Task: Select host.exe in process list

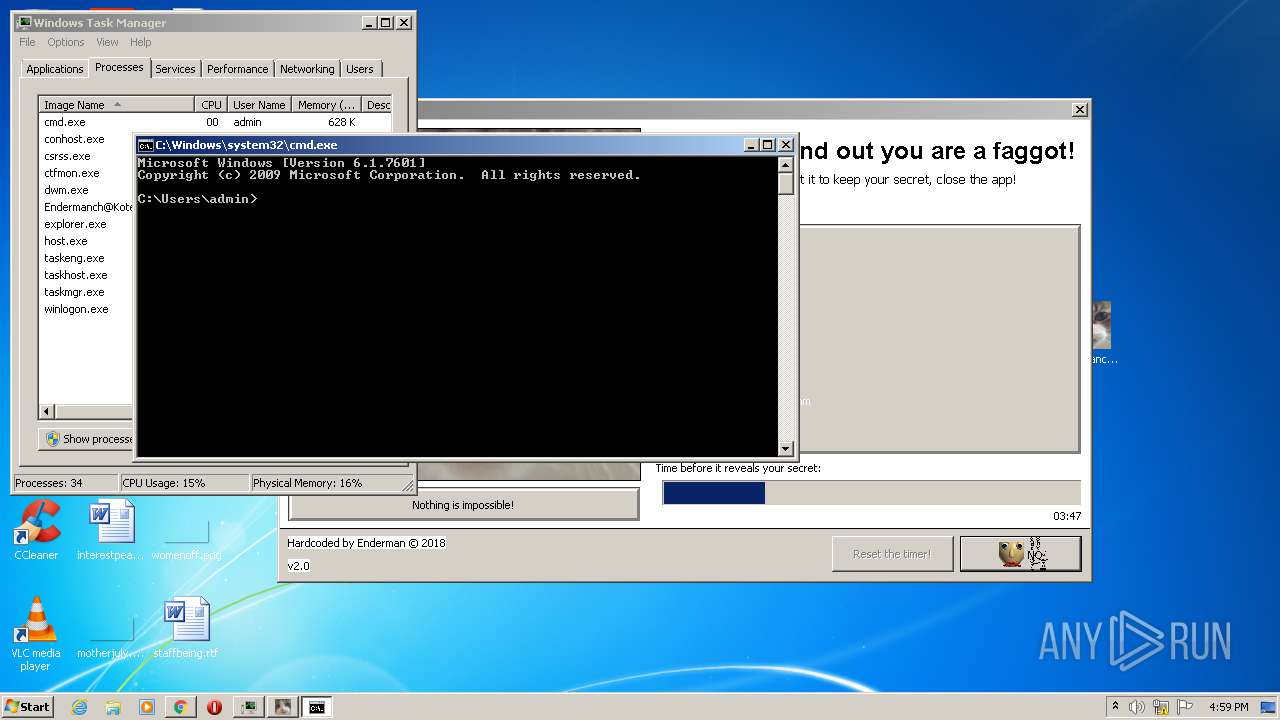Action: tap(65, 241)
